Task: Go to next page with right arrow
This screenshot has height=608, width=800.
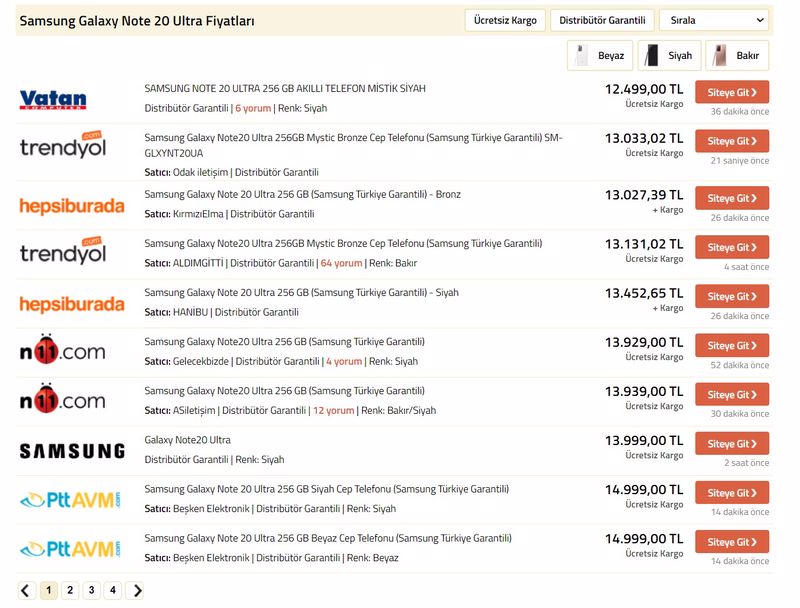Action: pos(135,591)
